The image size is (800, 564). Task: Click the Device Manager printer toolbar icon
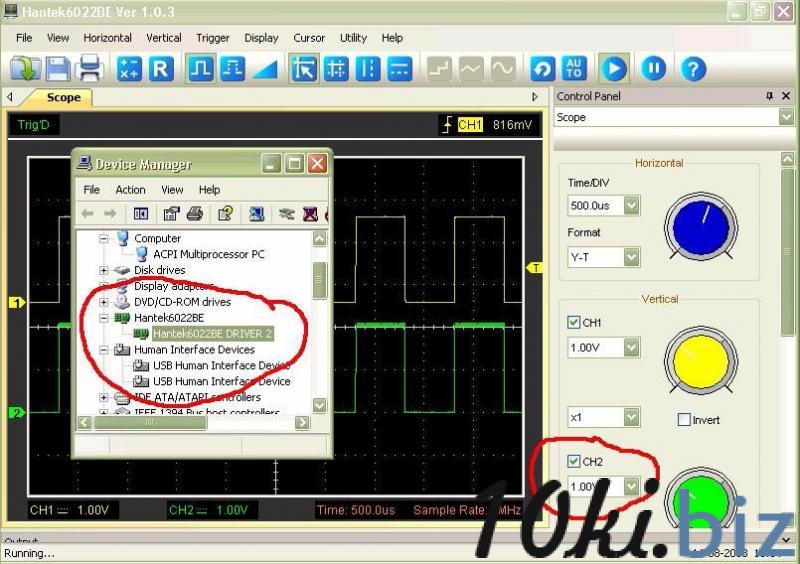[x=195, y=213]
